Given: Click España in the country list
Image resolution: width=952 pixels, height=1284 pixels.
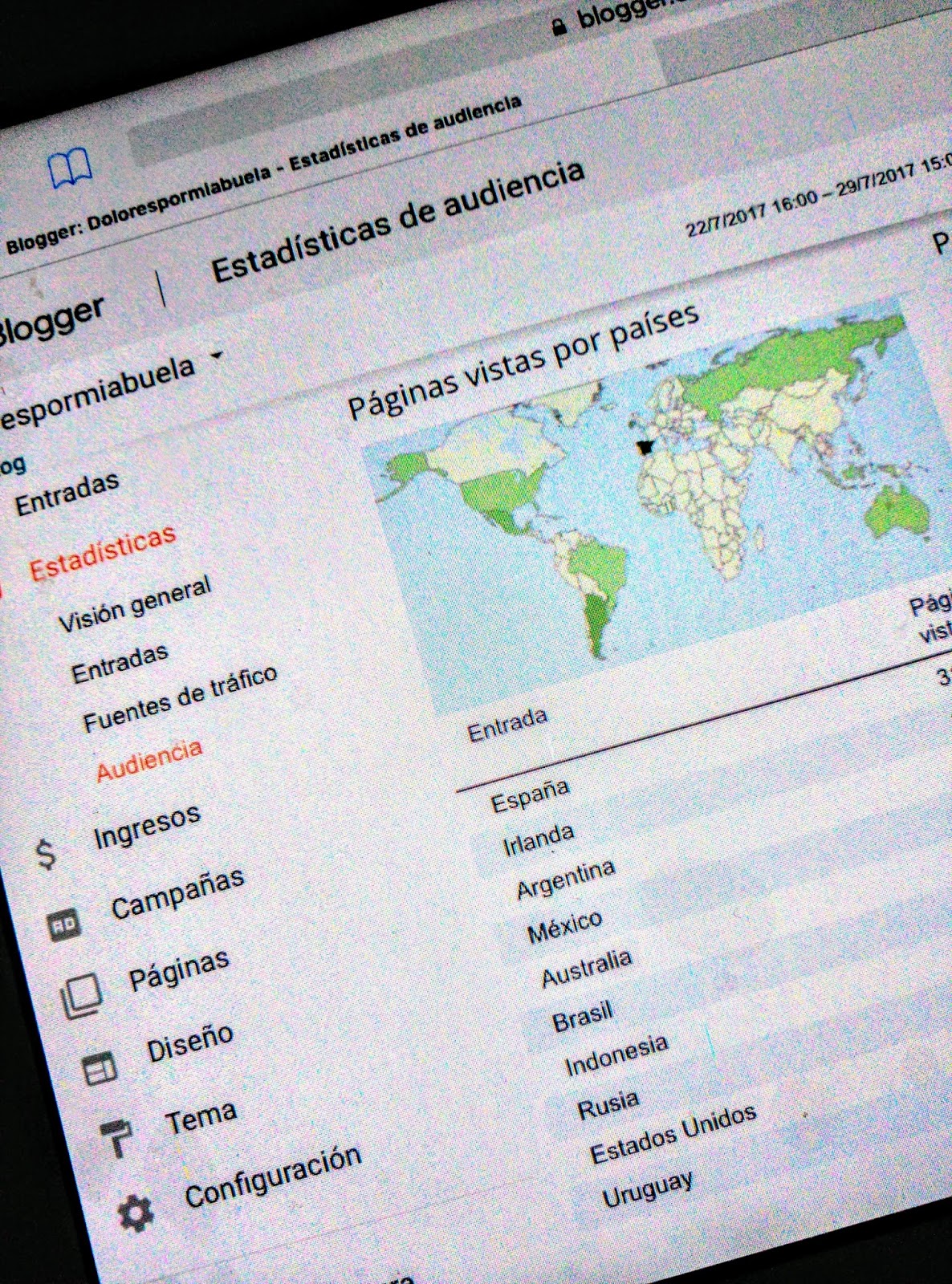Looking at the screenshot, I should point(530,795).
